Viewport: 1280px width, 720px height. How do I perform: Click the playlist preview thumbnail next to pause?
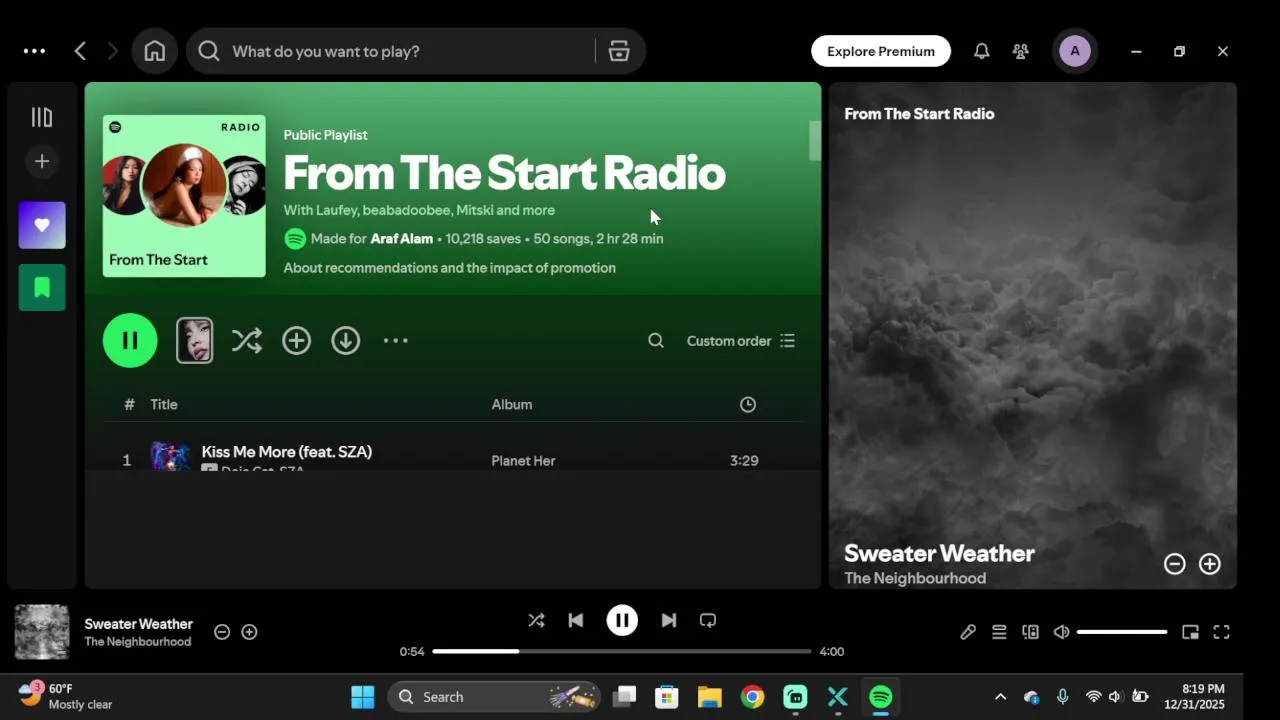[x=194, y=341]
